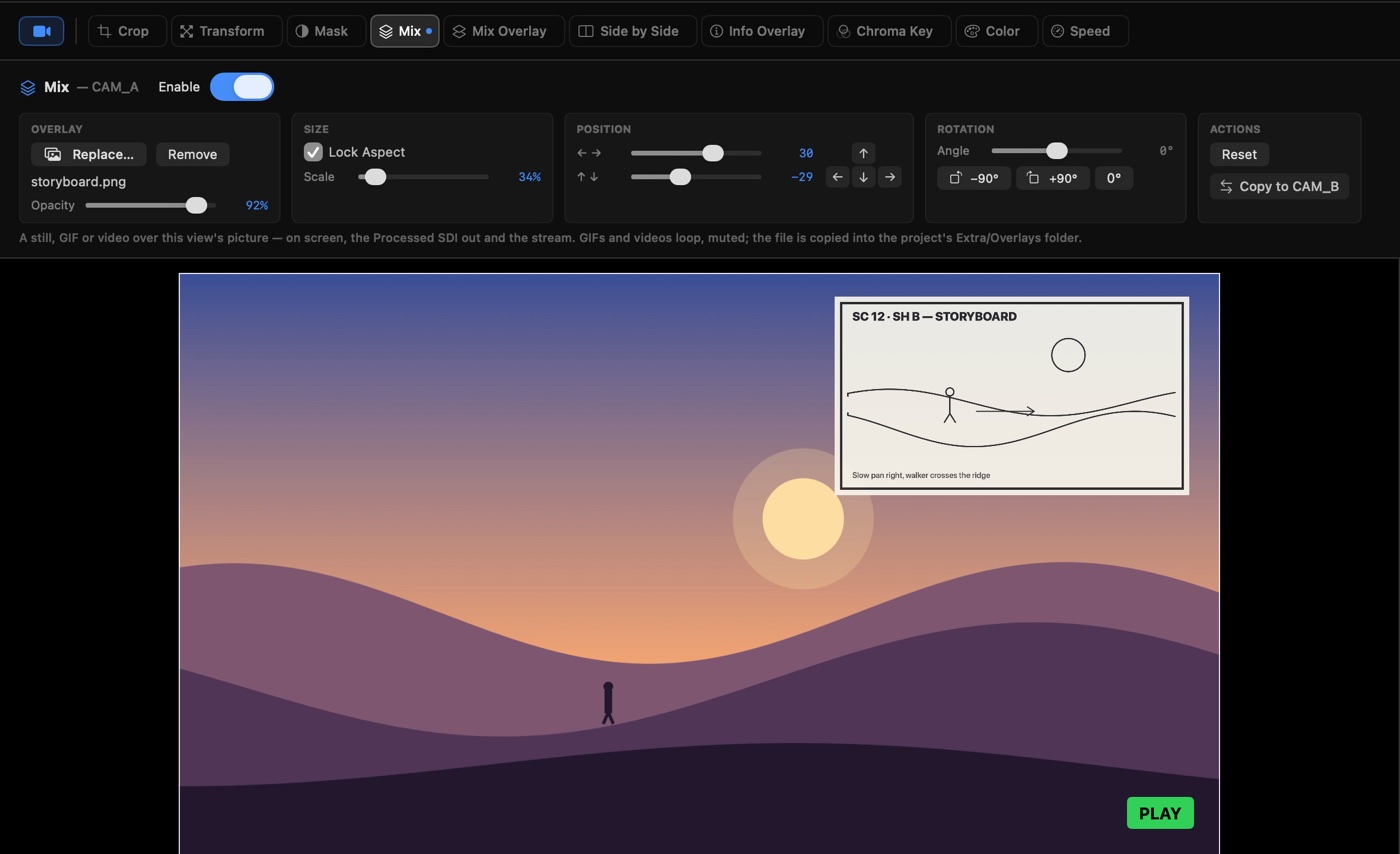Screen dimensions: 1400x854
Task: Nudge overlay right with right arrow
Action: [889, 177]
